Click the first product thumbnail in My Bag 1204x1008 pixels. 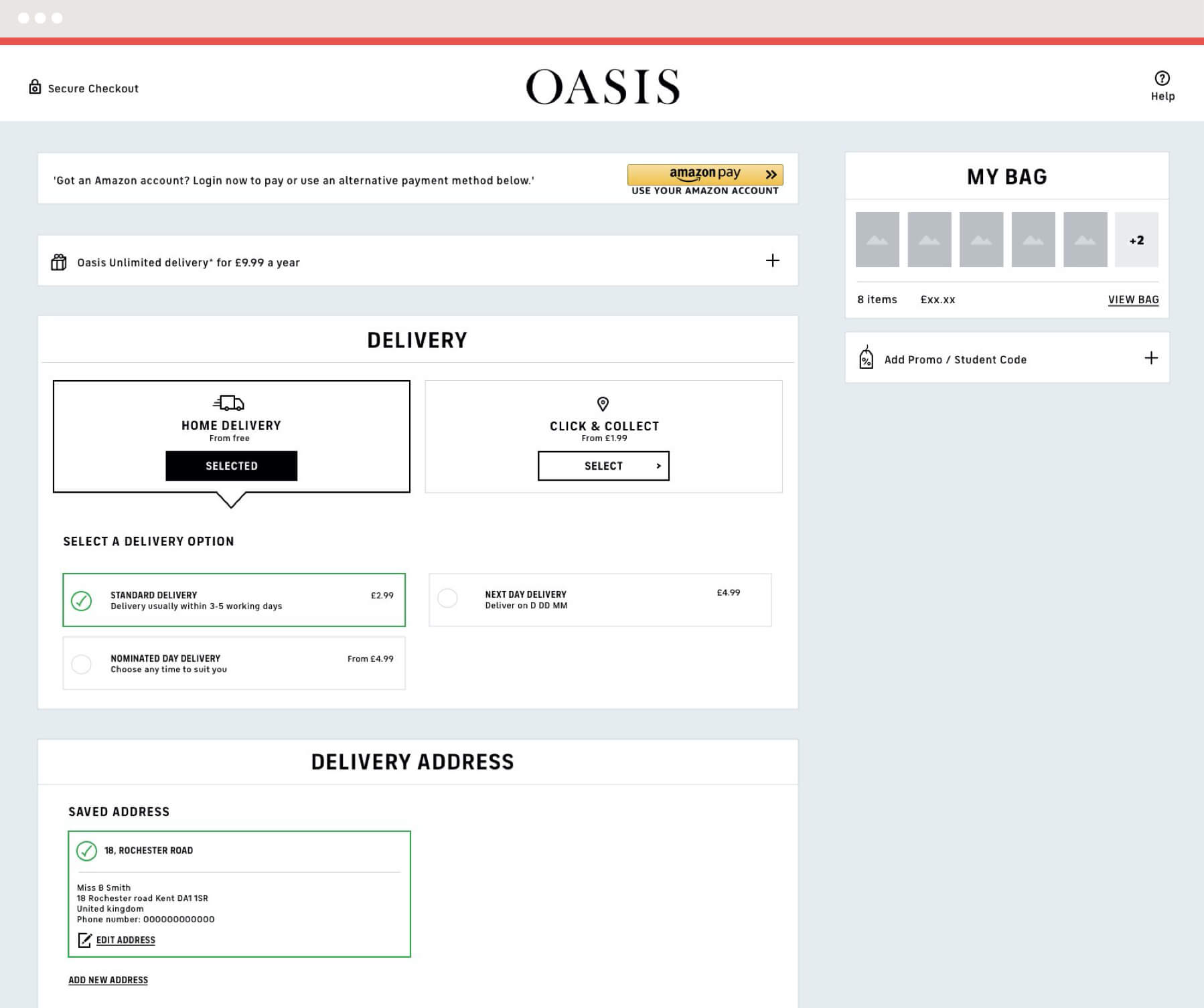click(877, 240)
